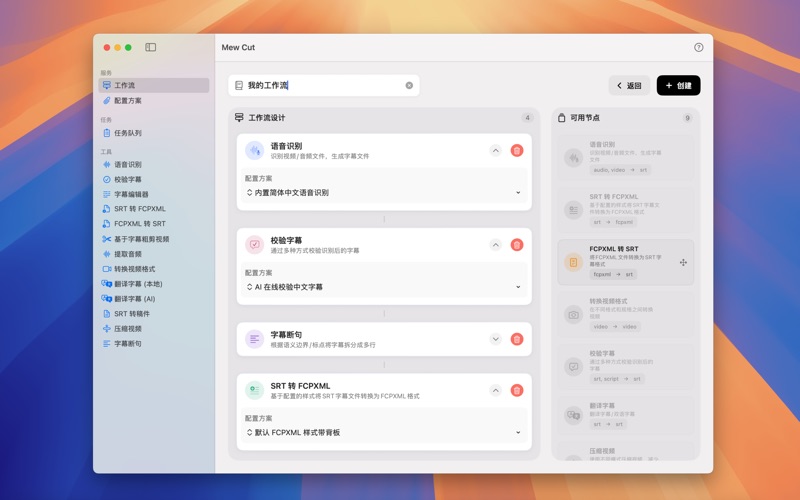Viewport: 800px width, 500px height.
Task: Click the 任务队列 clipboard icon
Action: [x=107, y=133]
